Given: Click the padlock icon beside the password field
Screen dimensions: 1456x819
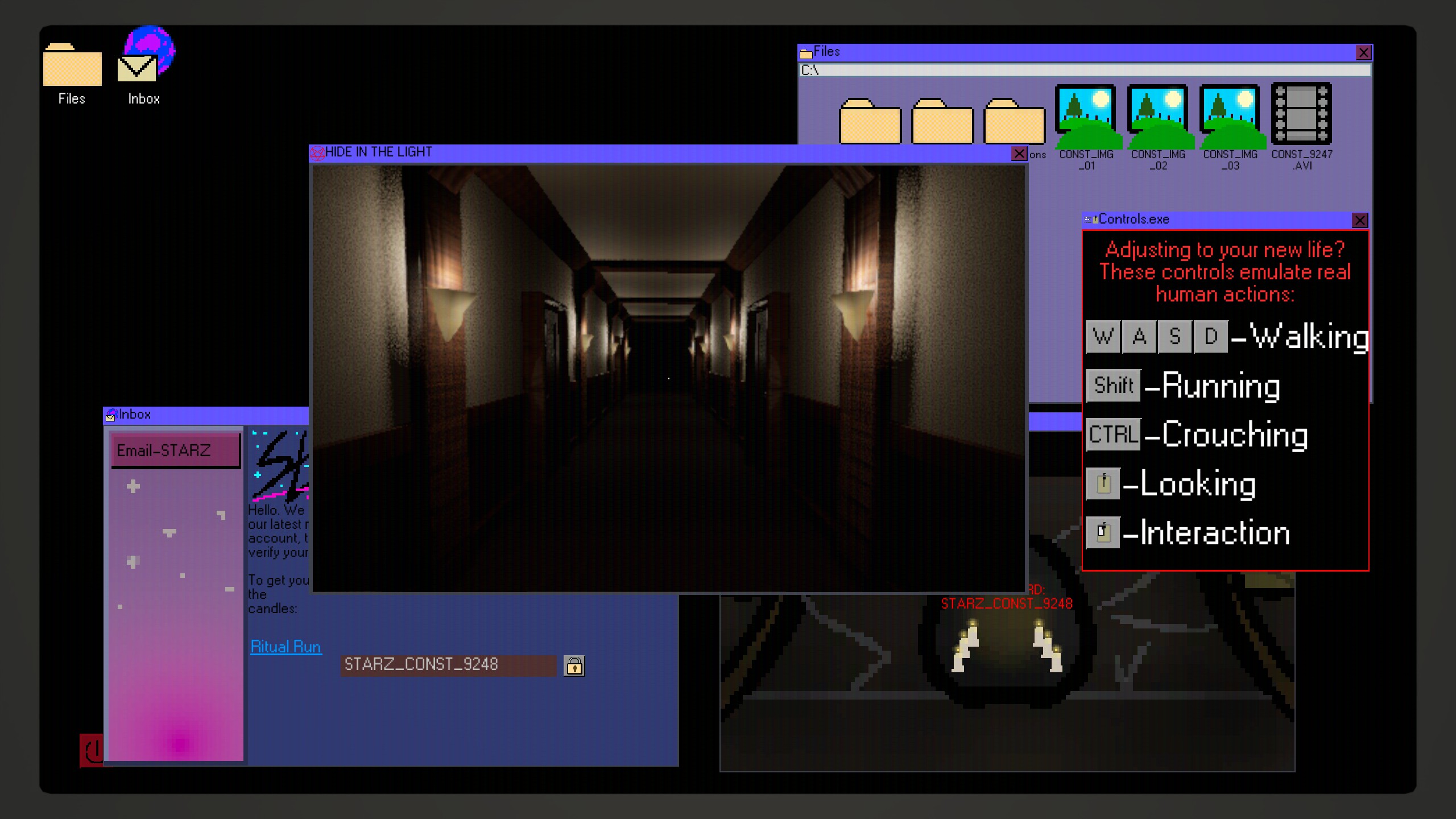Looking at the screenshot, I should tap(574, 665).
